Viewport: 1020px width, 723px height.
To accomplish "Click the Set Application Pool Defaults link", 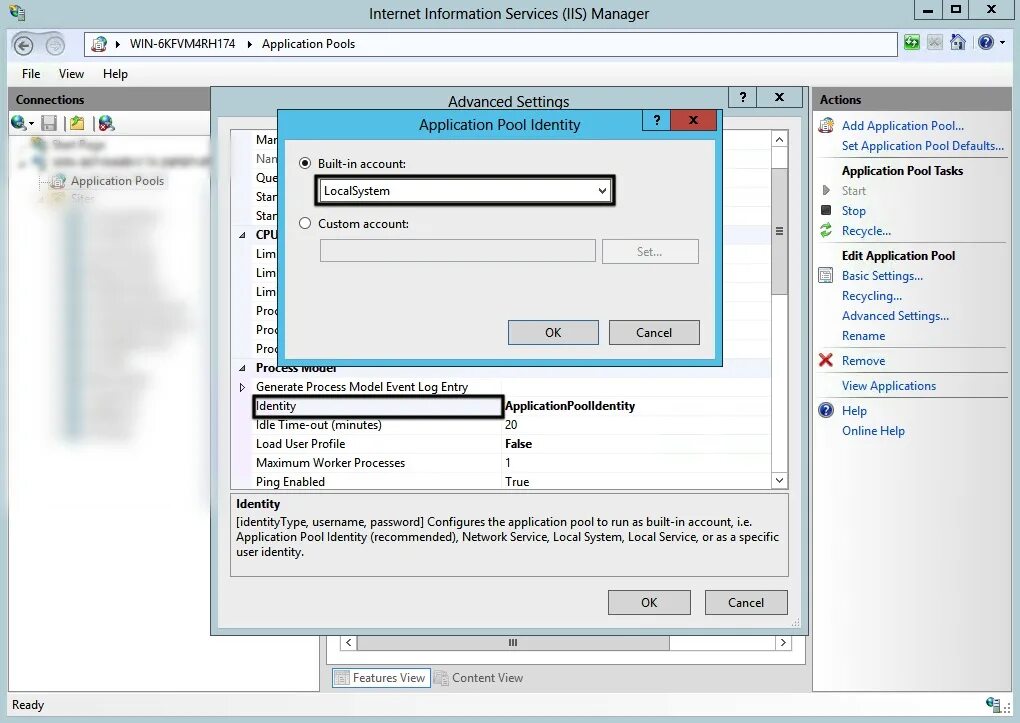I will 922,146.
